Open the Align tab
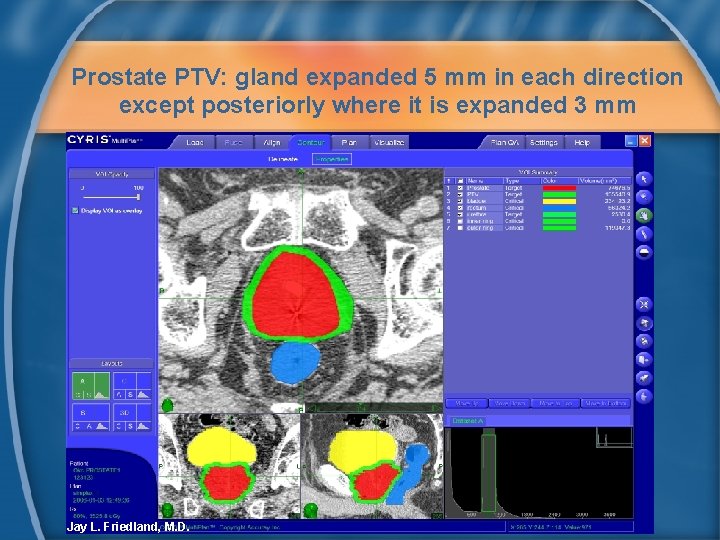The image size is (720, 540). click(272, 142)
